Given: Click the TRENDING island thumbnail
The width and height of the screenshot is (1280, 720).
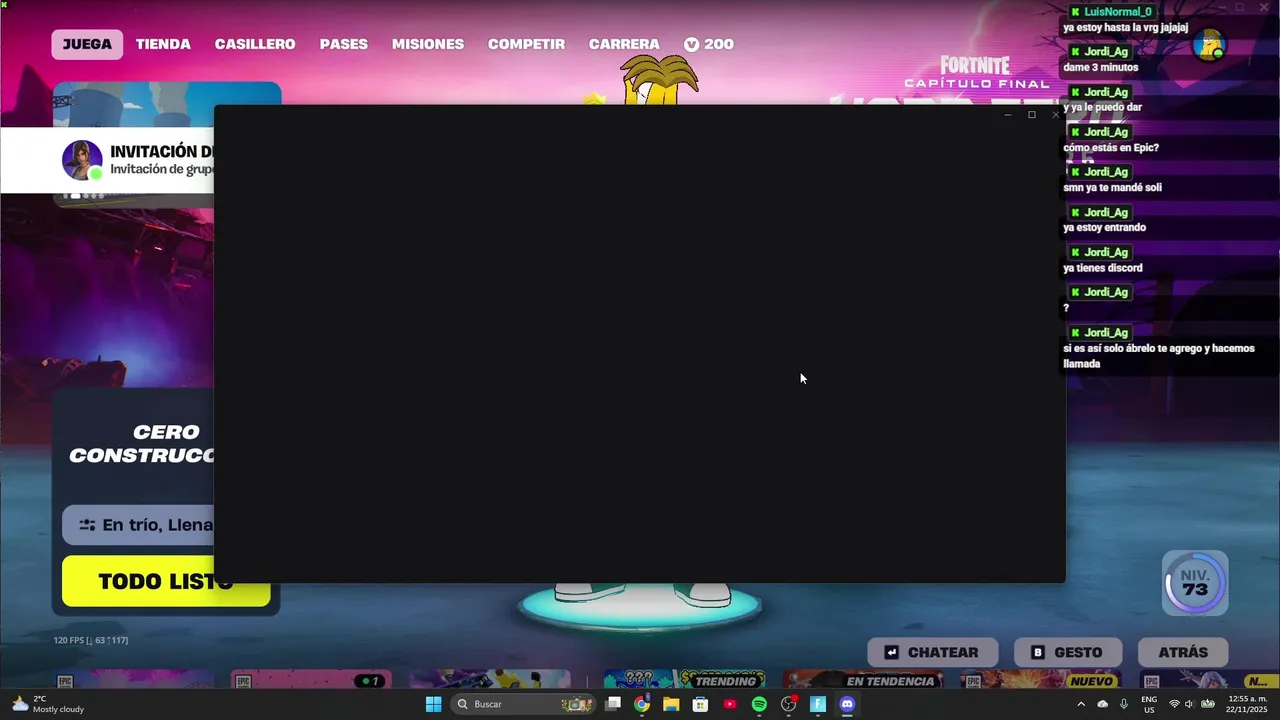Looking at the screenshot, I should pos(685,679).
